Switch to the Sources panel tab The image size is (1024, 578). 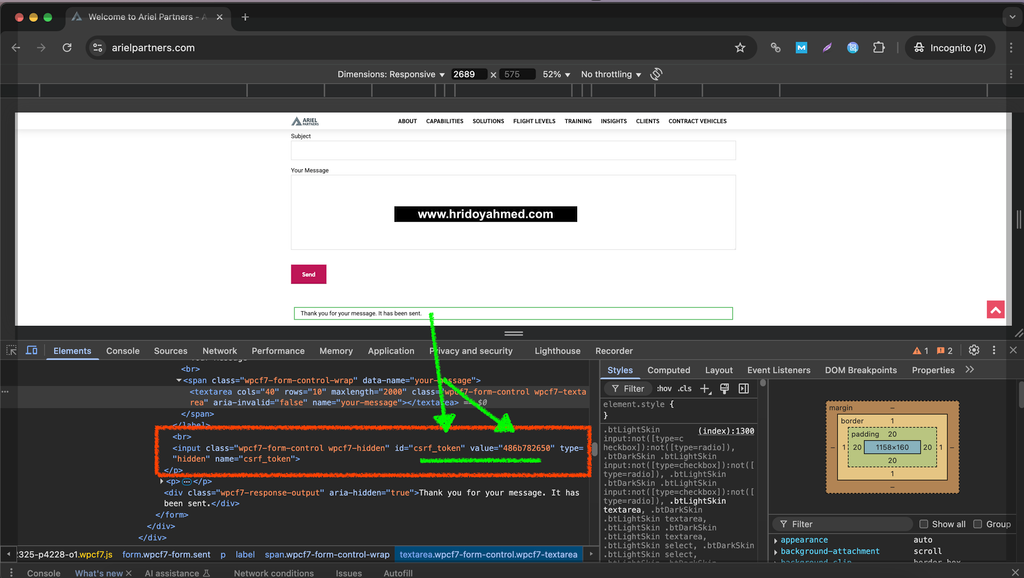(x=170, y=351)
